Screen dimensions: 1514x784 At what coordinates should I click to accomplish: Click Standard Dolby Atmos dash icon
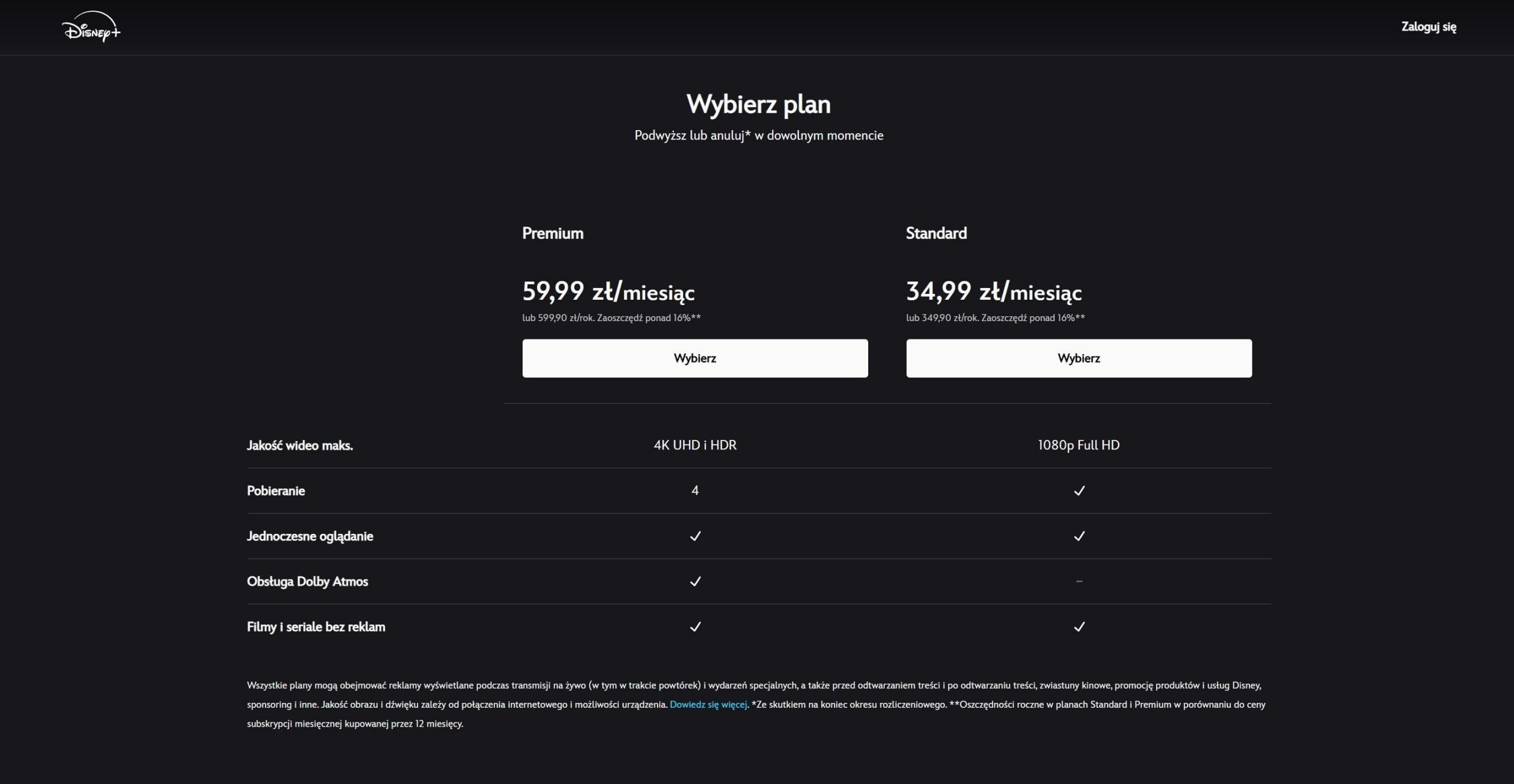(x=1079, y=581)
